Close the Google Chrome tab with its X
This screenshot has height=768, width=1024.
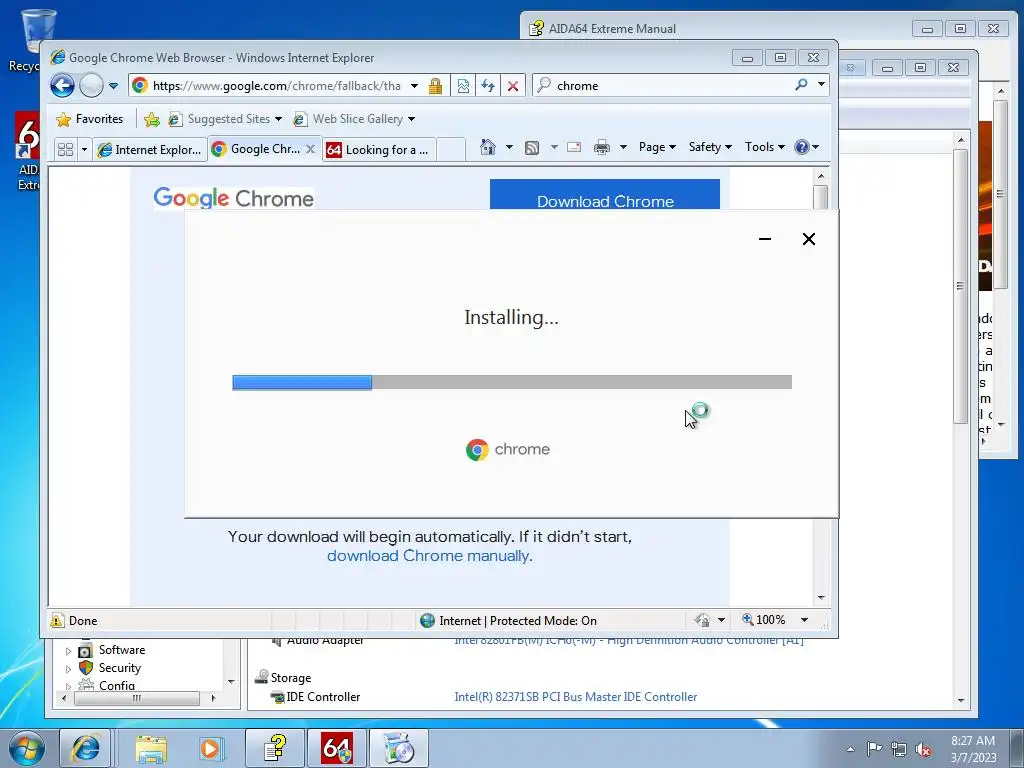click(311, 149)
